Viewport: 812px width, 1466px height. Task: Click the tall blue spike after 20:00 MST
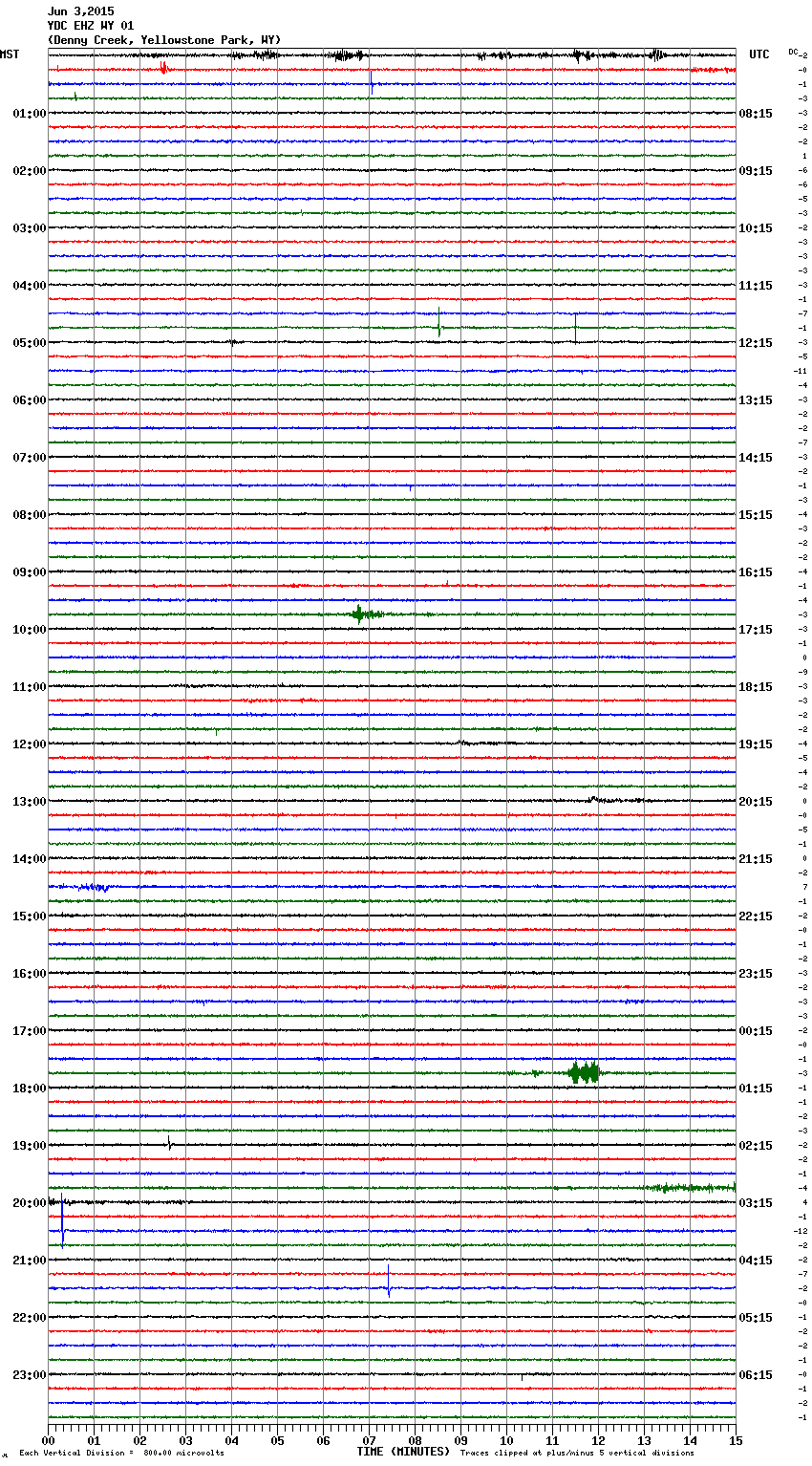pyautogui.click(x=62, y=1221)
